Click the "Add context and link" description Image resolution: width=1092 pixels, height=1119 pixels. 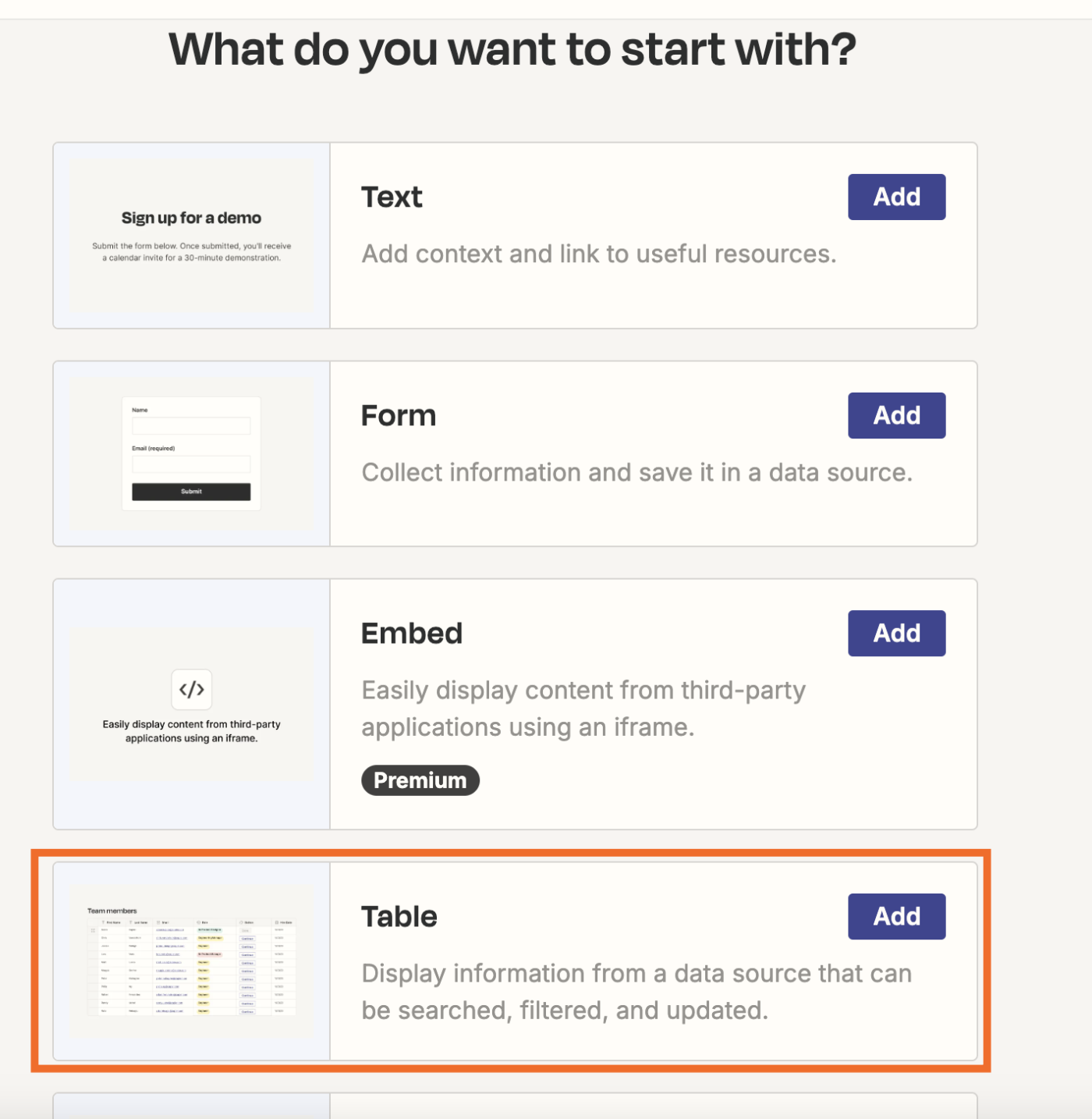tap(598, 254)
